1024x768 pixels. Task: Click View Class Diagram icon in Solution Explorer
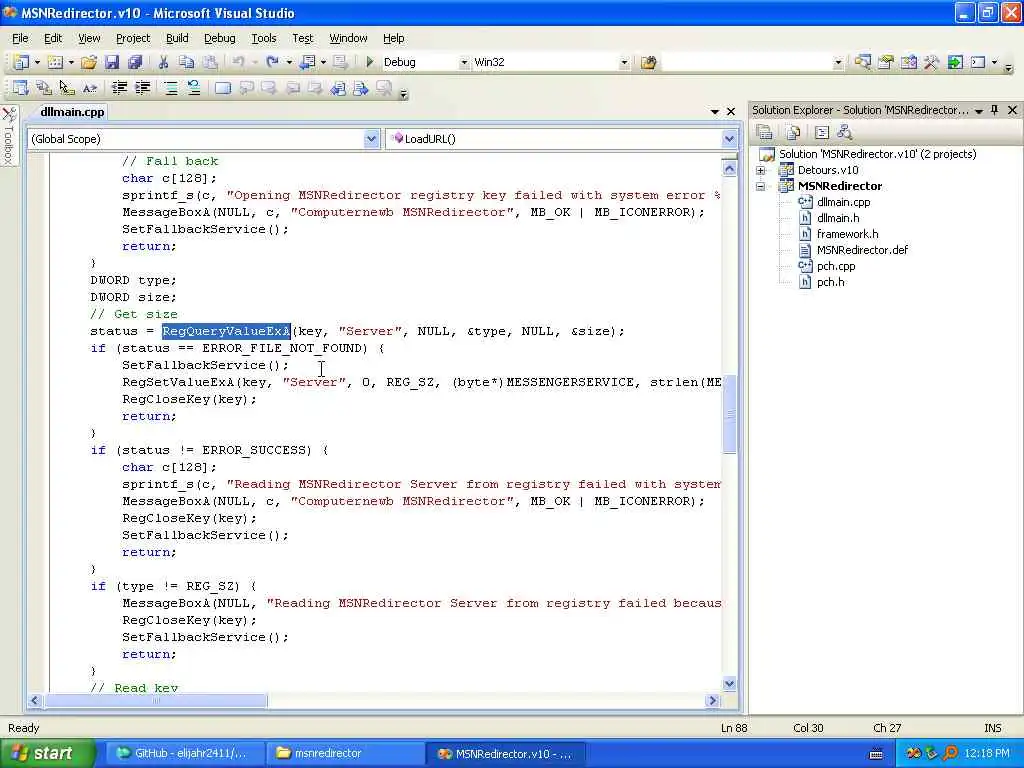[844, 133]
